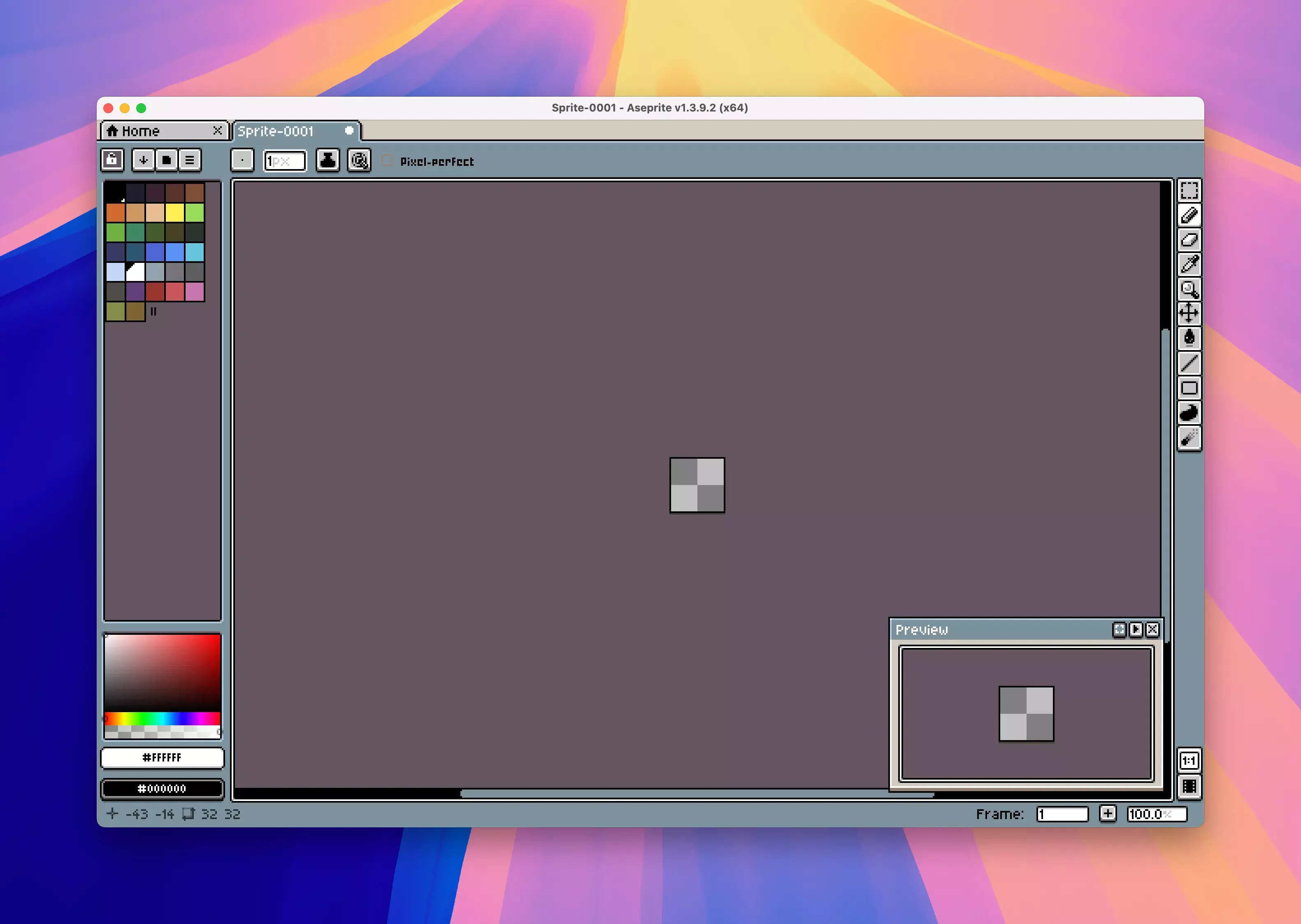This screenshot has width=1301, height=924.
Task: Select the Rectangular Marquee tool
Action: 1189,190
